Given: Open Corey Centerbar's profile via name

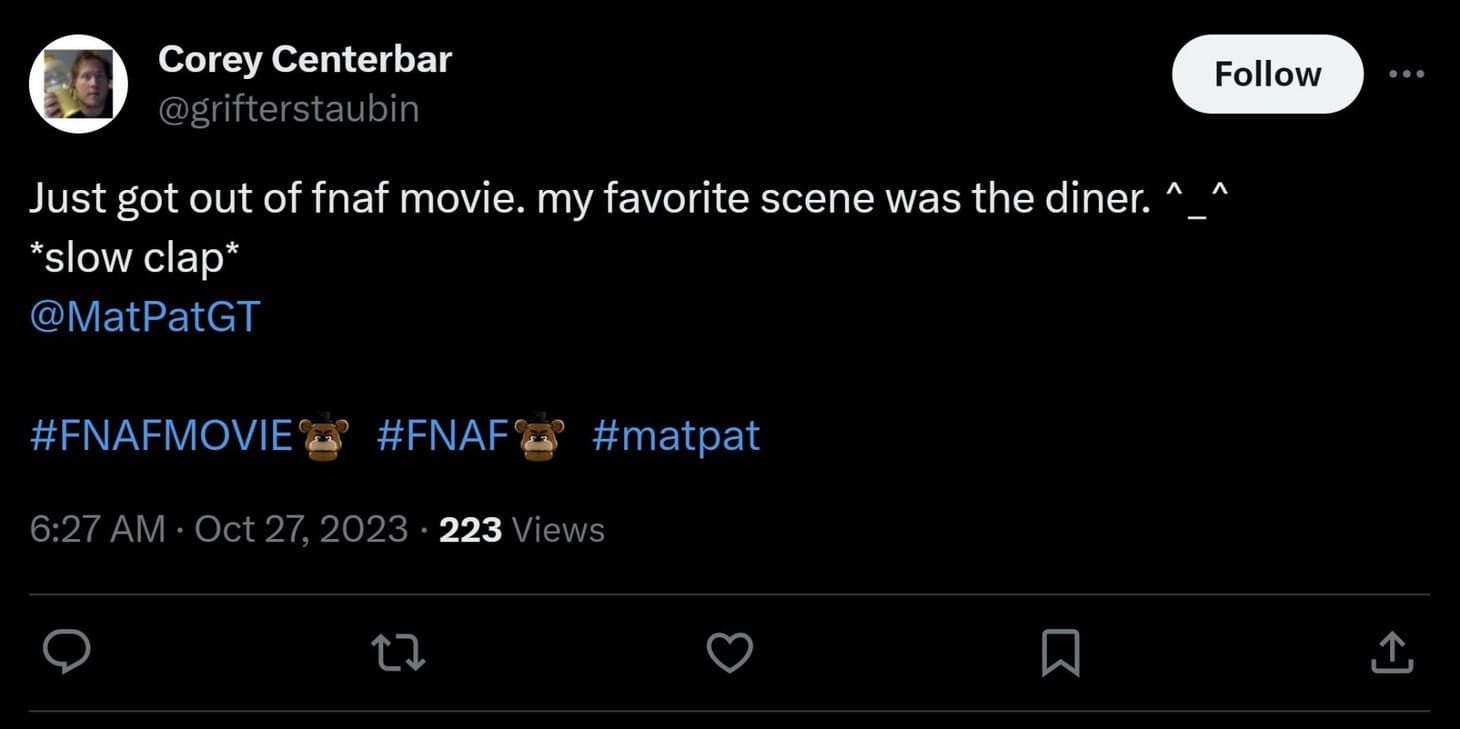Looking at the screenshot, I should pos(304,58).
